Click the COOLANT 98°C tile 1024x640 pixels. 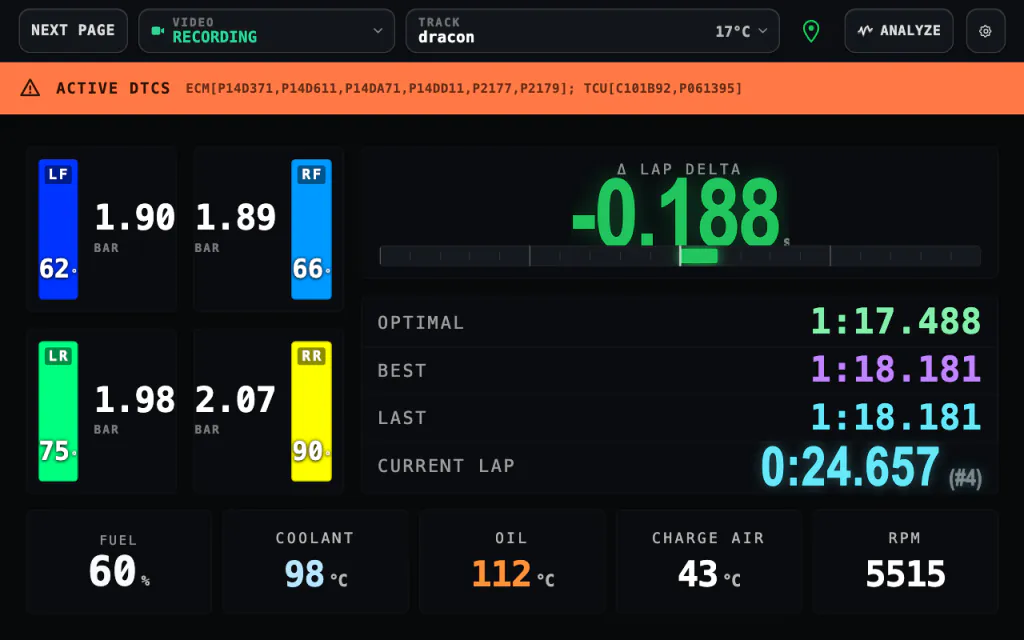315,562
